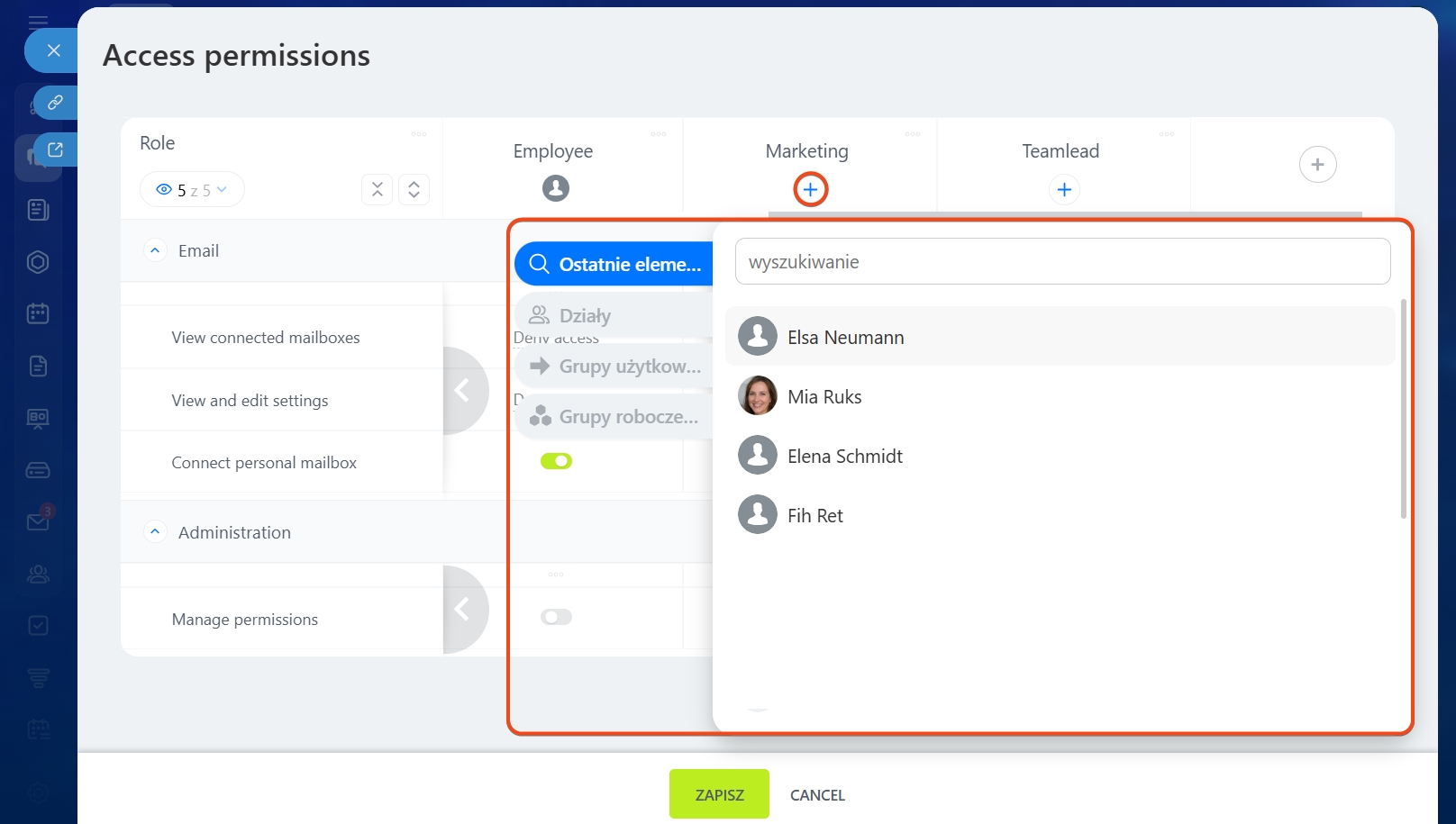Add a member to the Teamlead role
Viewport: 1456px width, 824px height.
(1064, 189)
